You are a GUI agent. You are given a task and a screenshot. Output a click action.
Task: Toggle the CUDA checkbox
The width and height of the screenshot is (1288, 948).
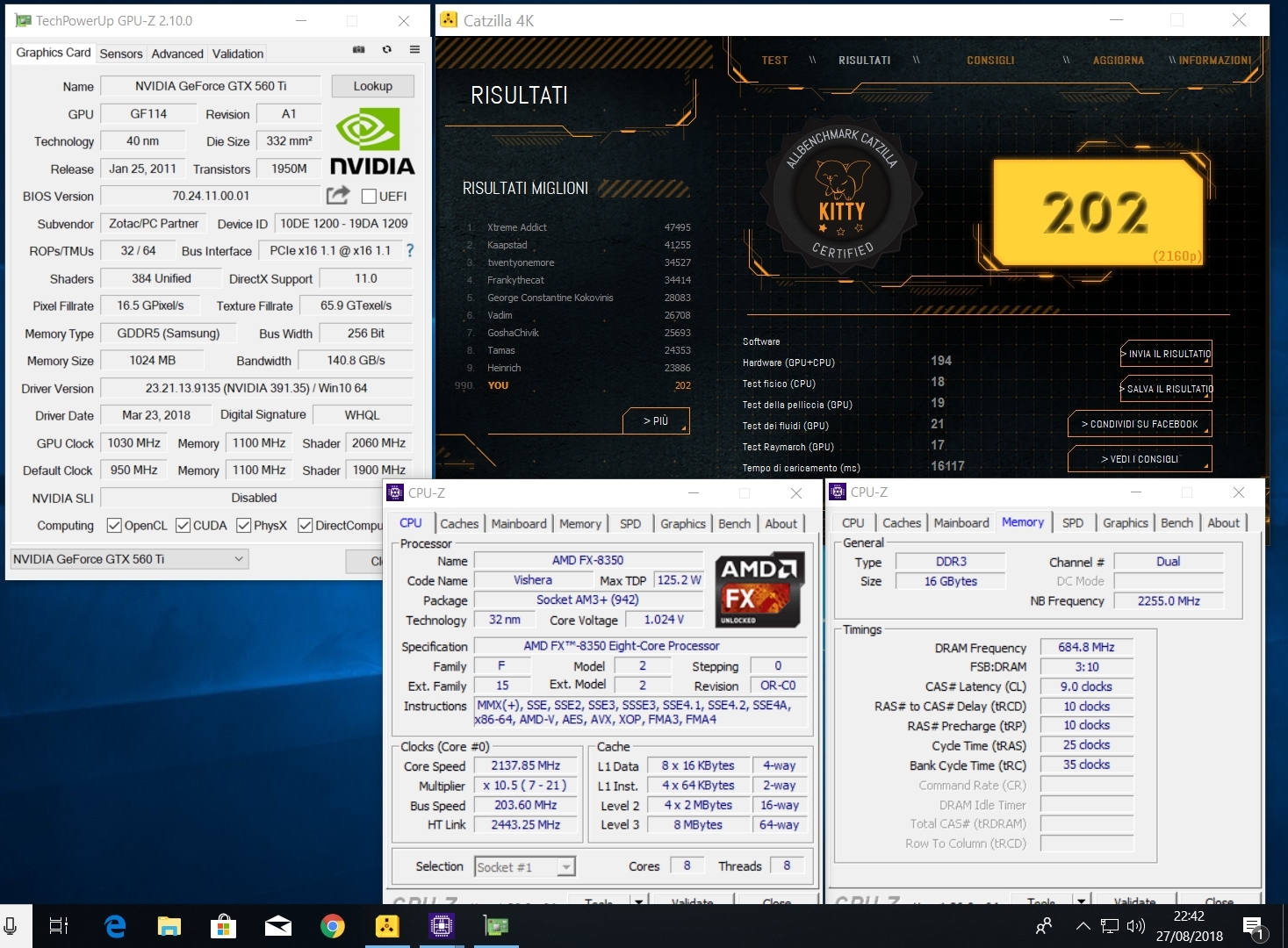183,525
